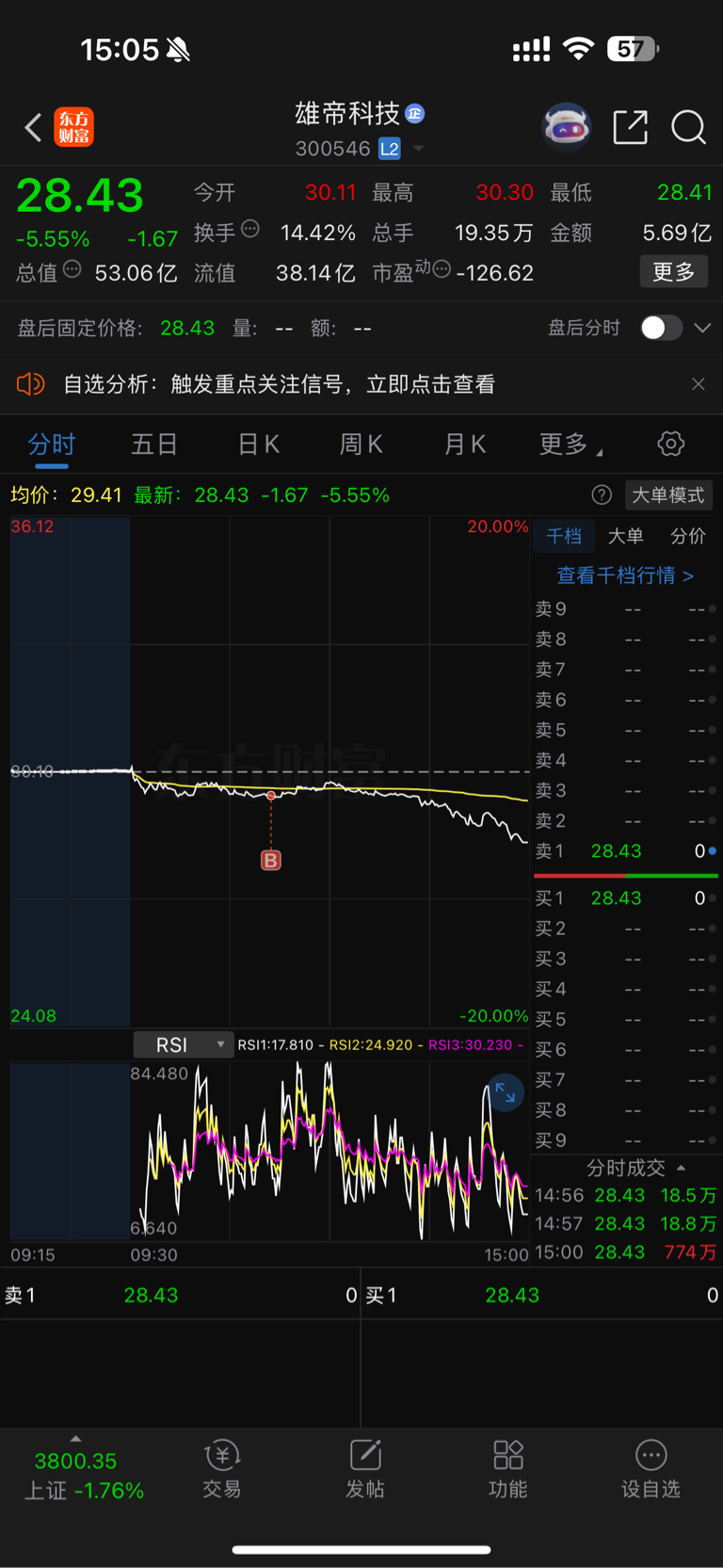Open 查看千档行情 link

tap(625, 575)
